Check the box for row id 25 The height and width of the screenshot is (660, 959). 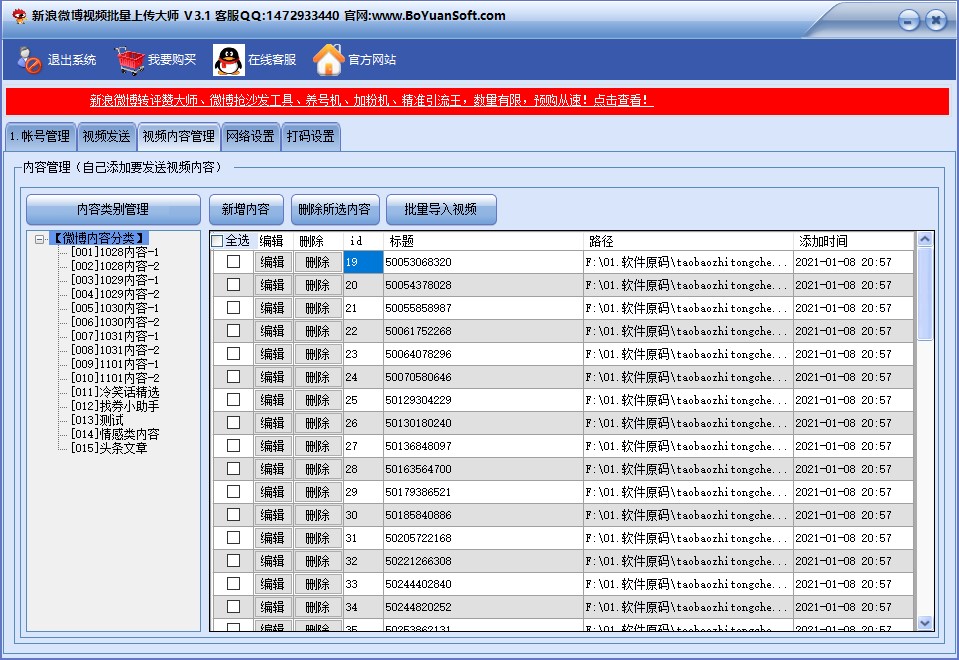(233, 400)
